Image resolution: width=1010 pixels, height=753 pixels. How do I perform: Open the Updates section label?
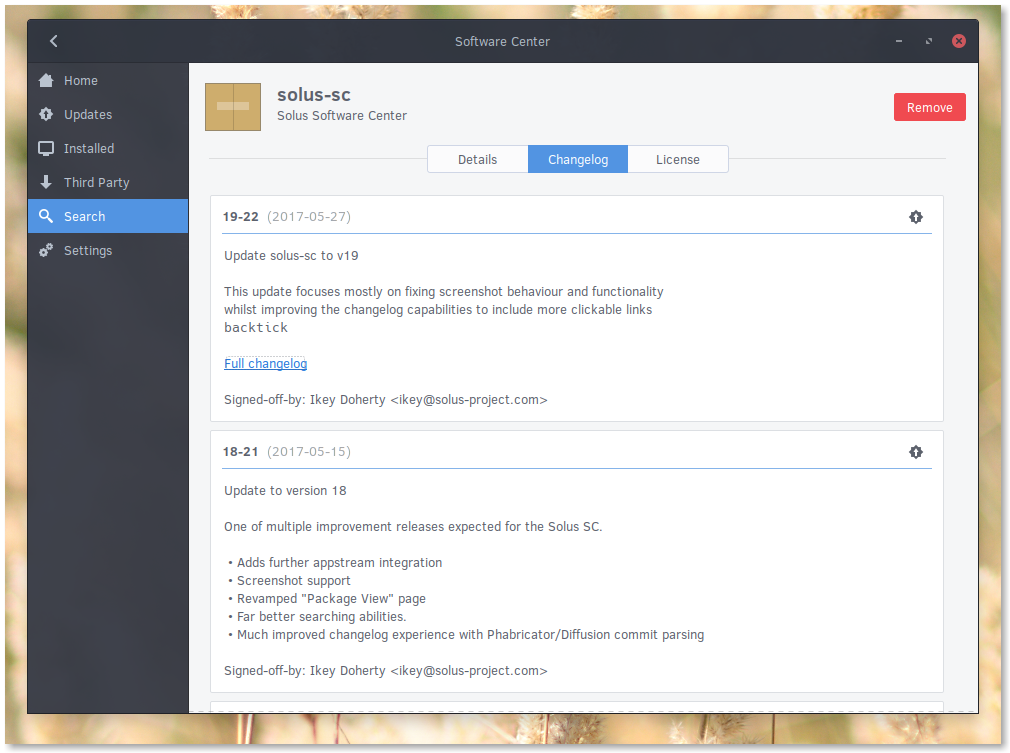coord(88,115)
